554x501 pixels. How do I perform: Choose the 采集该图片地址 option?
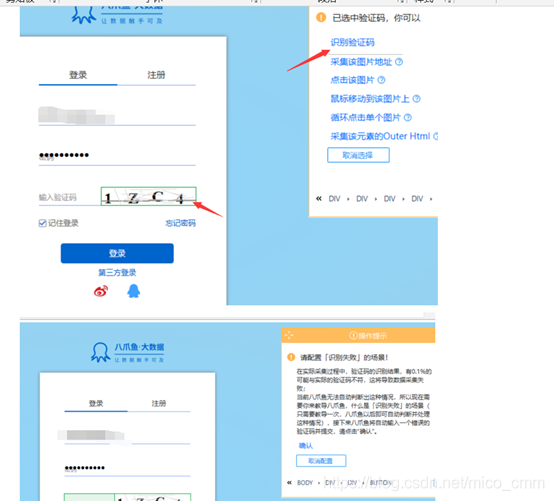coord(361,62)
